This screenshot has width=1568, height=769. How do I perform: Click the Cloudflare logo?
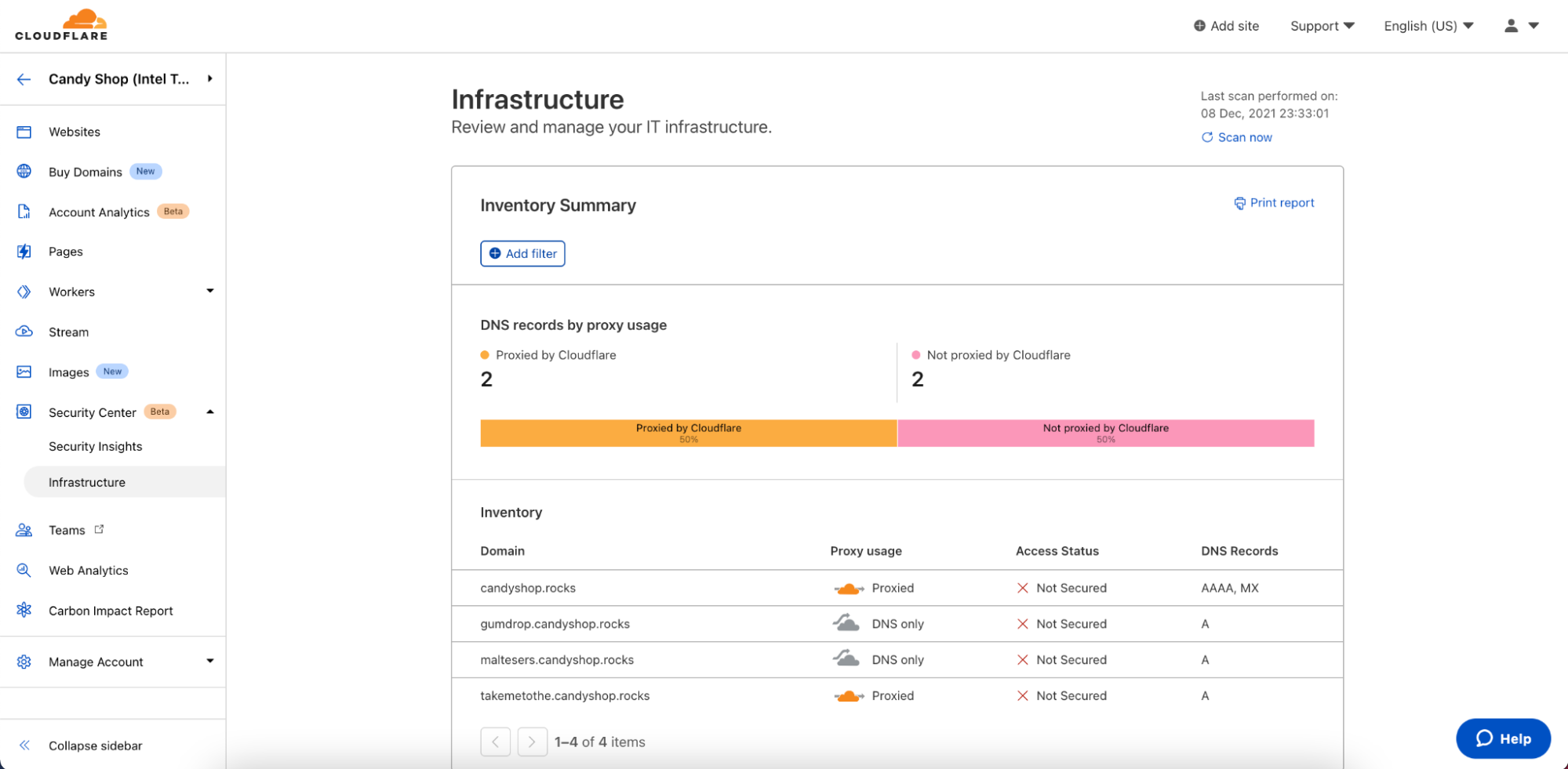pos(61,25)
